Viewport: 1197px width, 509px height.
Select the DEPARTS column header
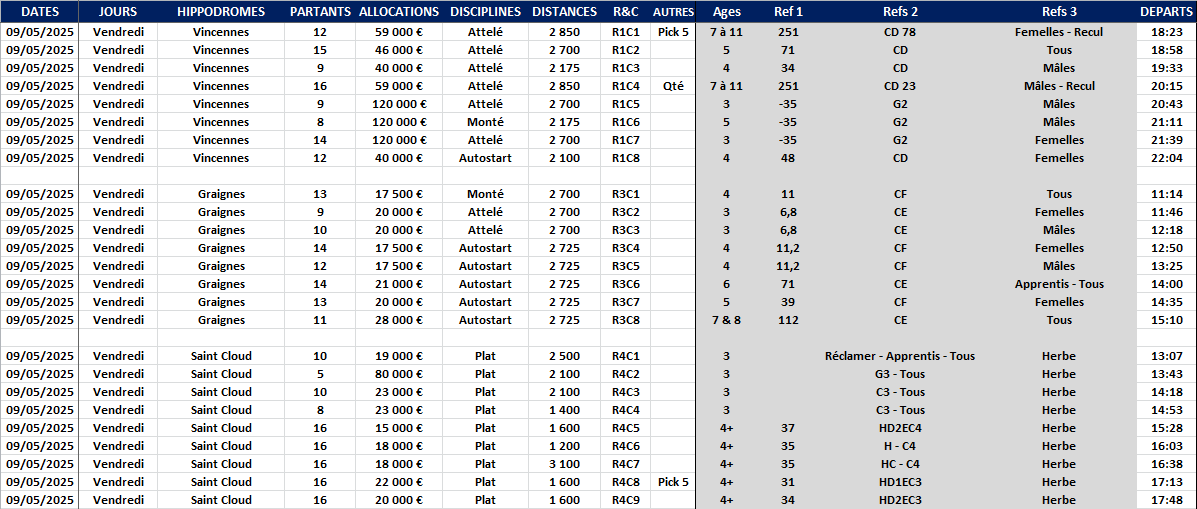point(1166,11)
